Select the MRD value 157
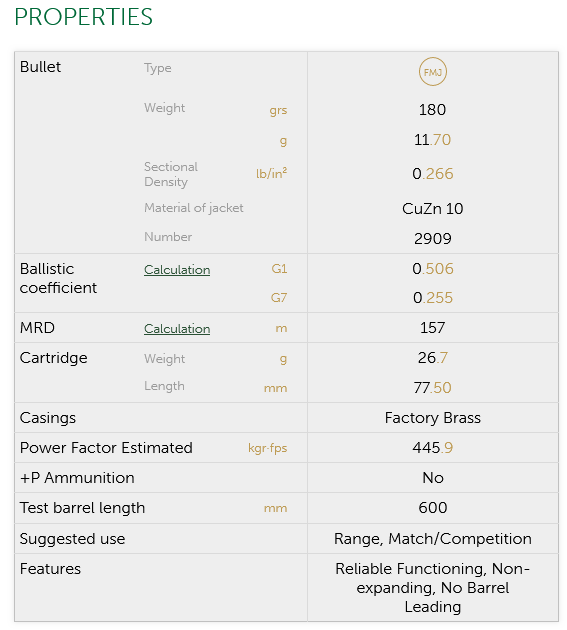The image size is (567, 630). pyautogui.click(x=432, y=328)
